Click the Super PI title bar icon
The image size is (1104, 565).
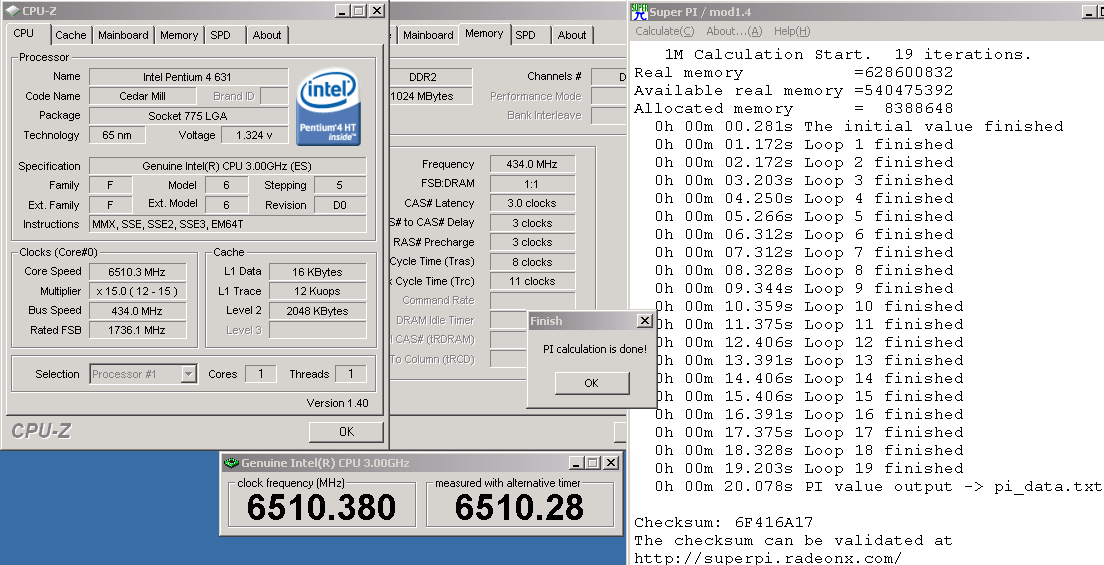(639, 11)
